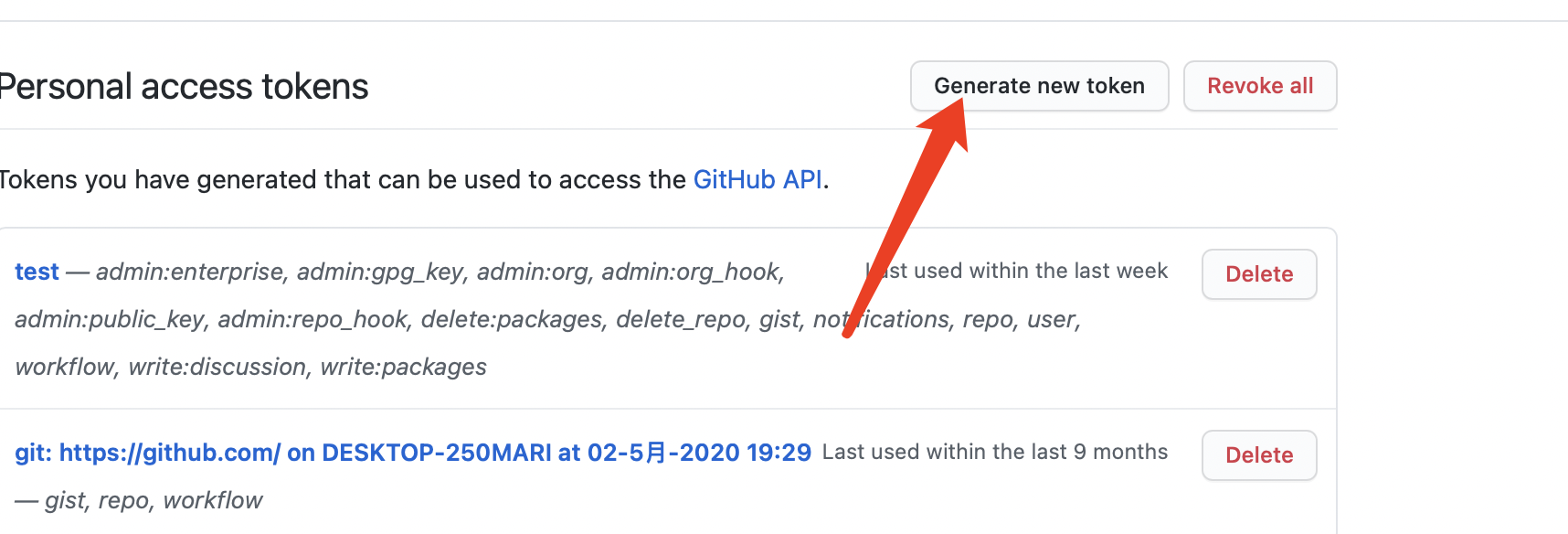
Task: Click the Last used within the last 9 months text
Action: click(995, 452)
